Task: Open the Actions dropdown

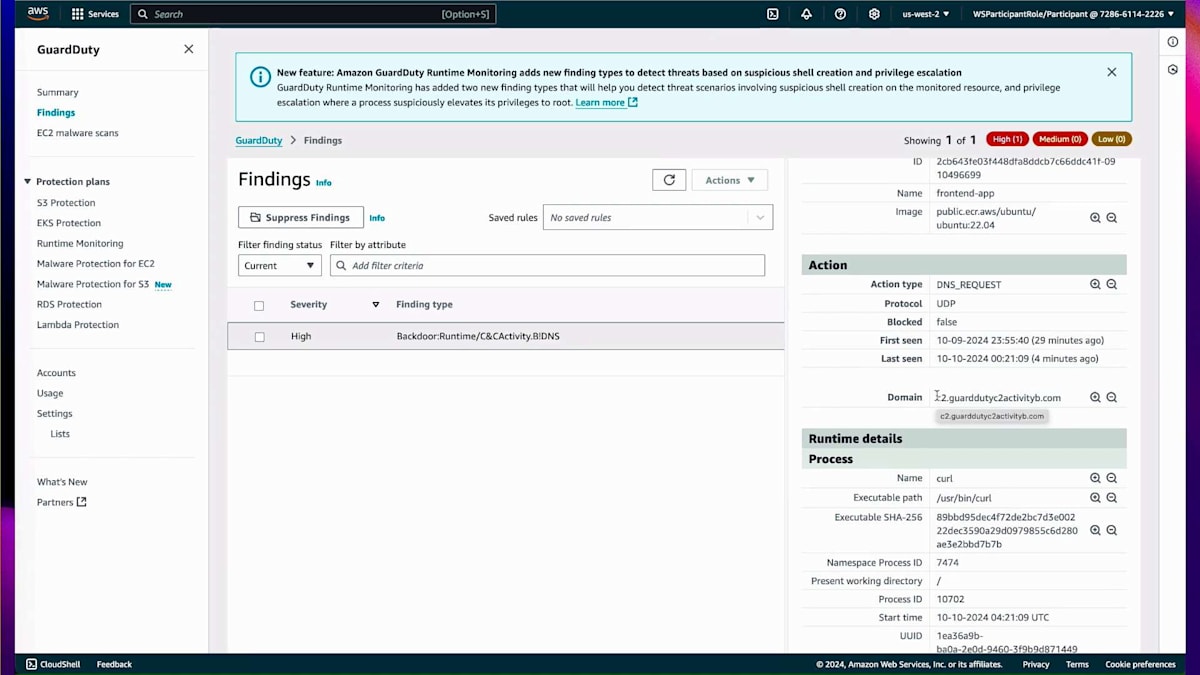Action: [x=730, y=180]
